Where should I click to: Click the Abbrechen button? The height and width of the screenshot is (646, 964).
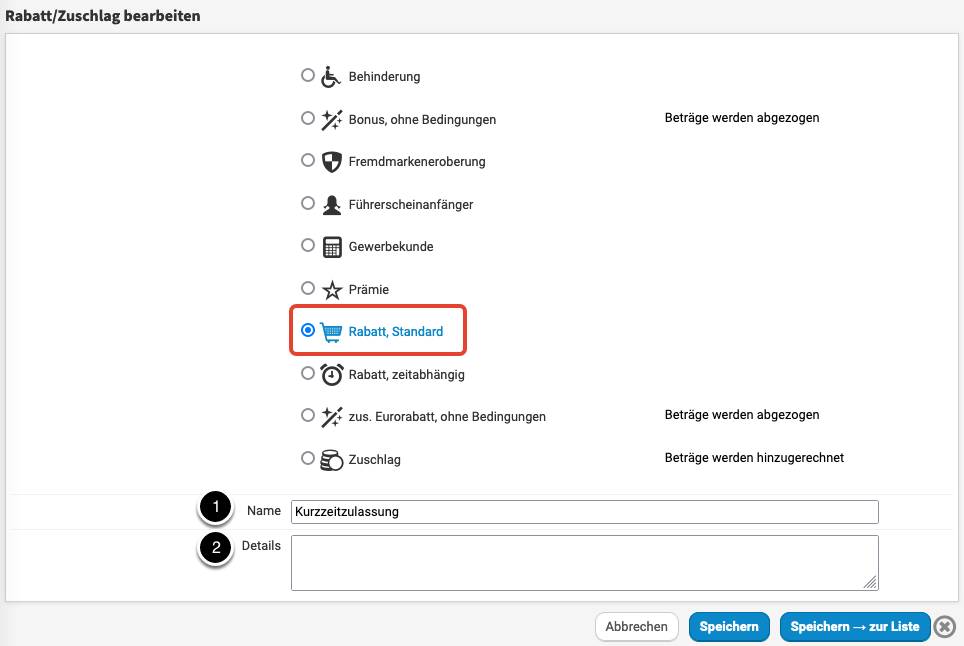pos(637,627)
